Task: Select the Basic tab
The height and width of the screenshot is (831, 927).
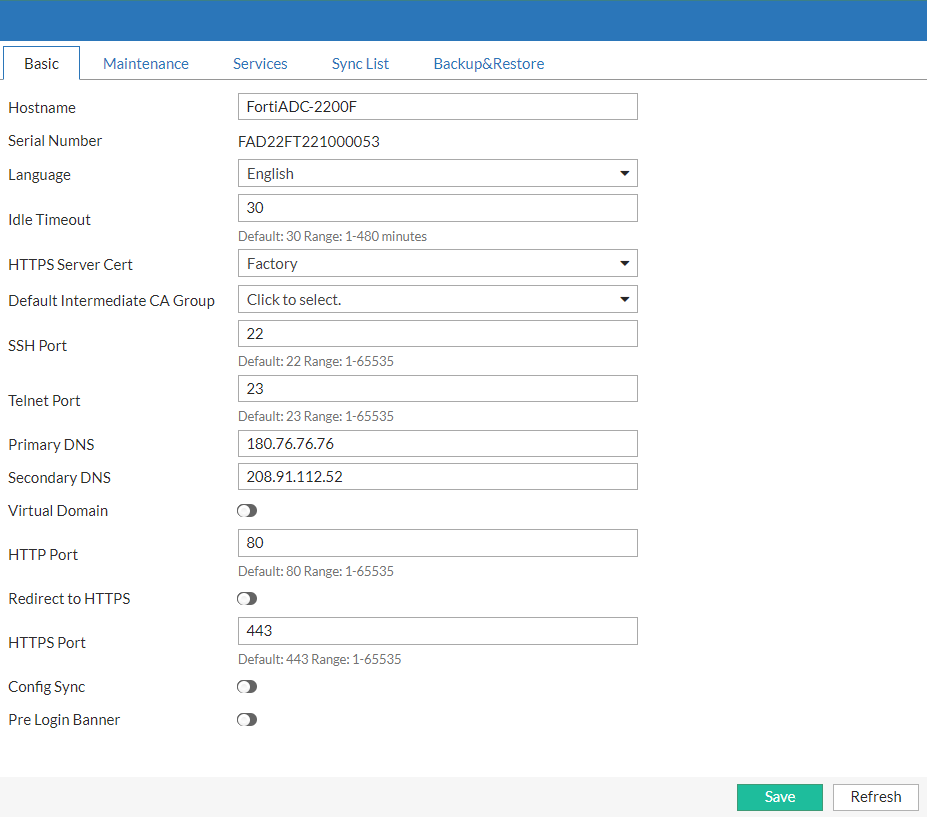Action: tap(41, 63)
